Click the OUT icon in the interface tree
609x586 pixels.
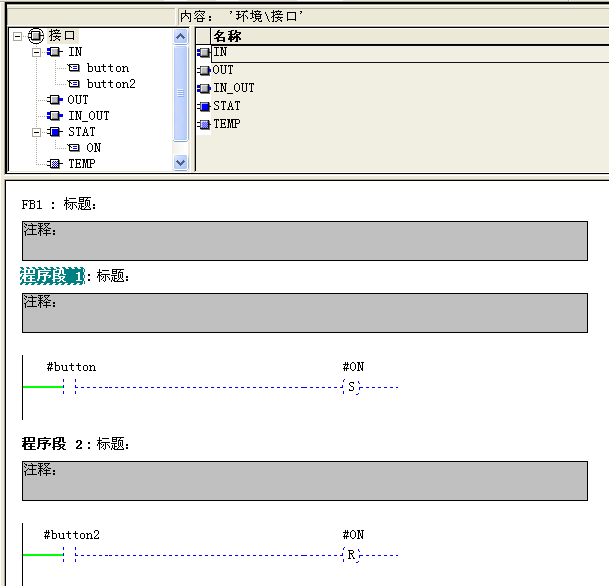[x=55, y=100]
